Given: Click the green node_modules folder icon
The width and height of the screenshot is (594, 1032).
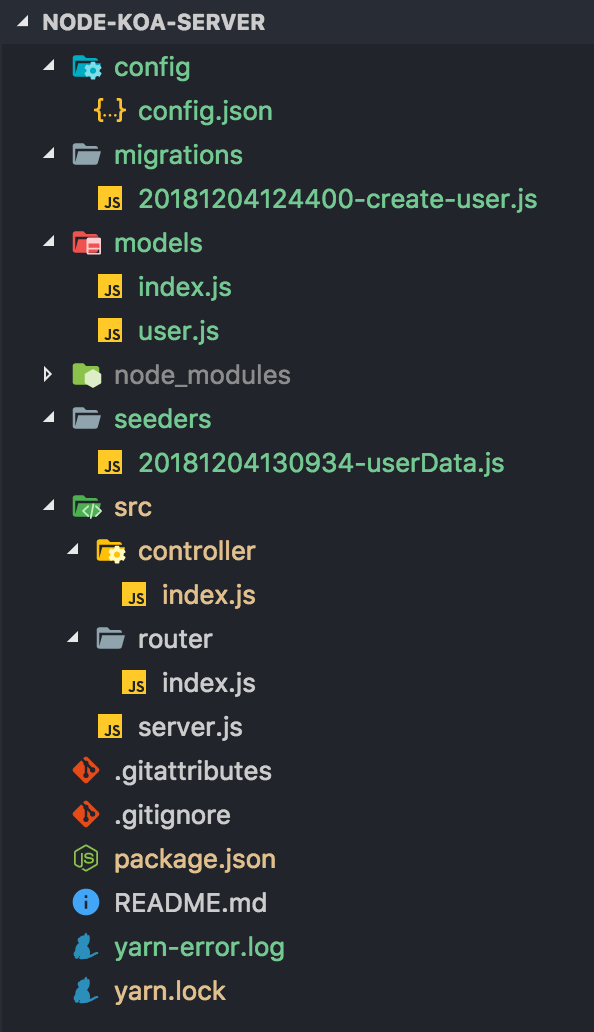Looking at the screenshot, I should (86, 375).
